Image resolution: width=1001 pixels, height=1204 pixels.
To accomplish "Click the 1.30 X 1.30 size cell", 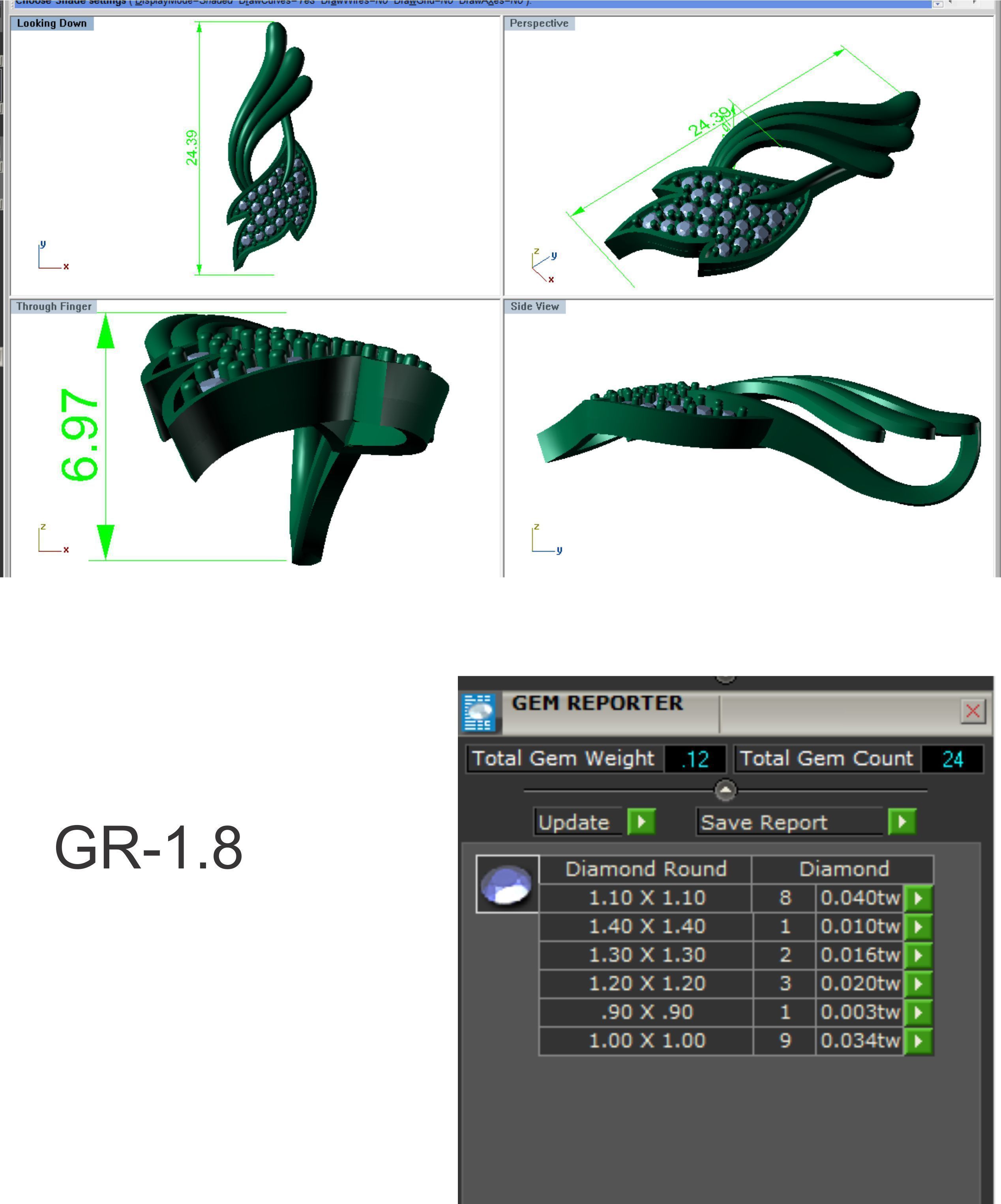I will click(646, 955).
